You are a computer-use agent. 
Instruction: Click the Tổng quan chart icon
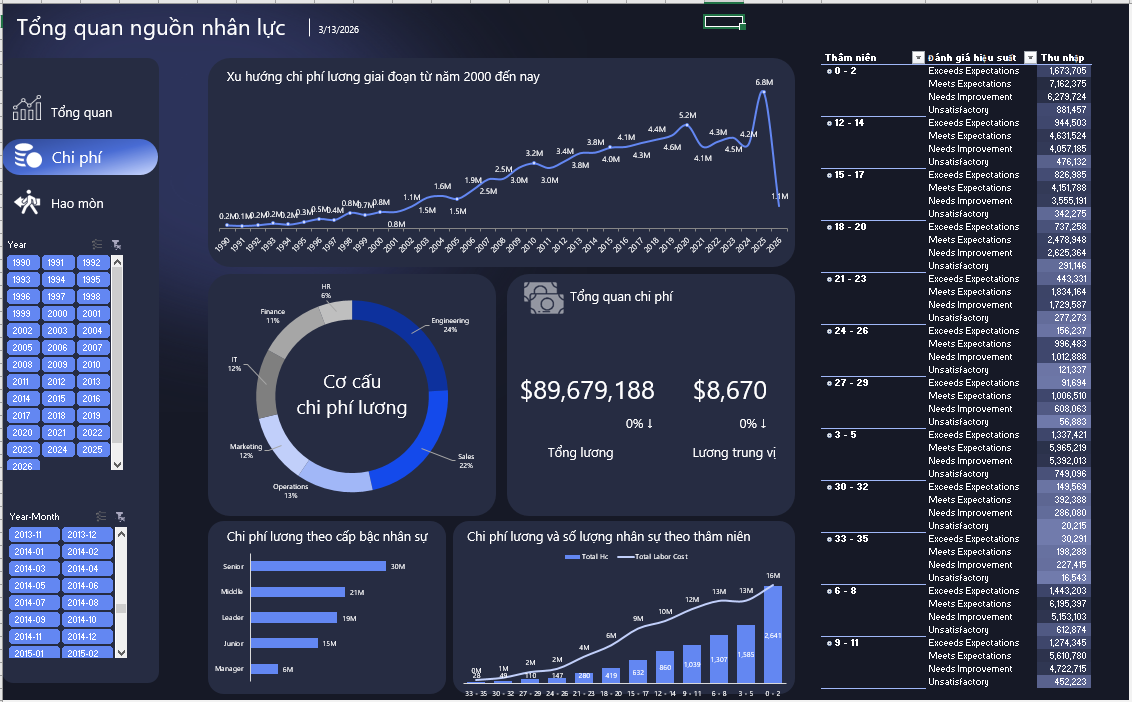click(27, 109)
